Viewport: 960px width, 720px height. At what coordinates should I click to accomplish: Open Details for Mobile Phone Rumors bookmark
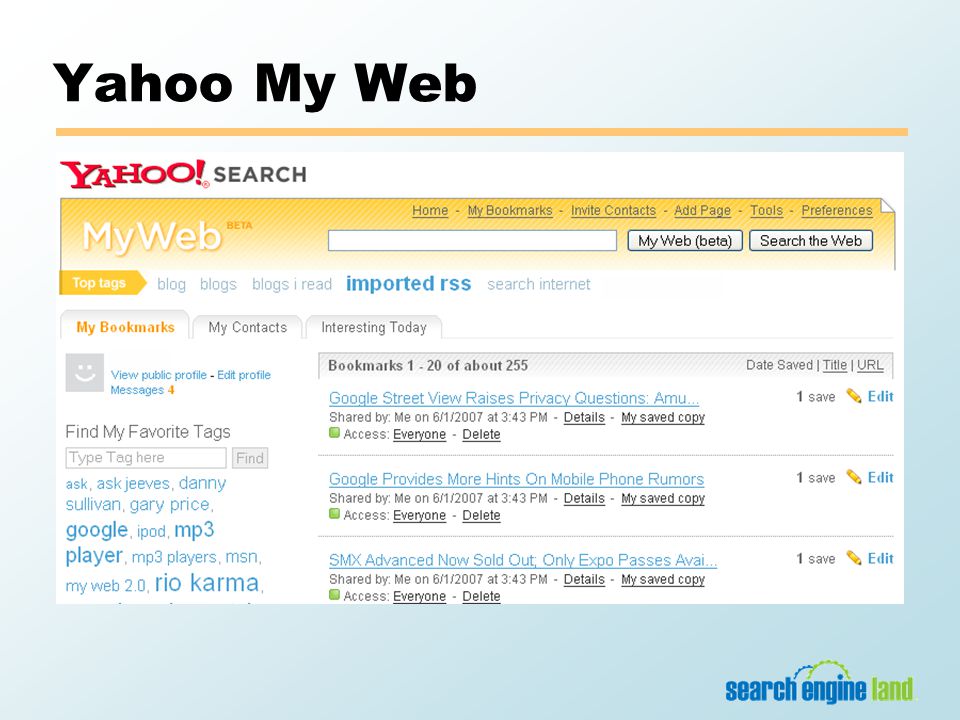click(x=584, y=498)
